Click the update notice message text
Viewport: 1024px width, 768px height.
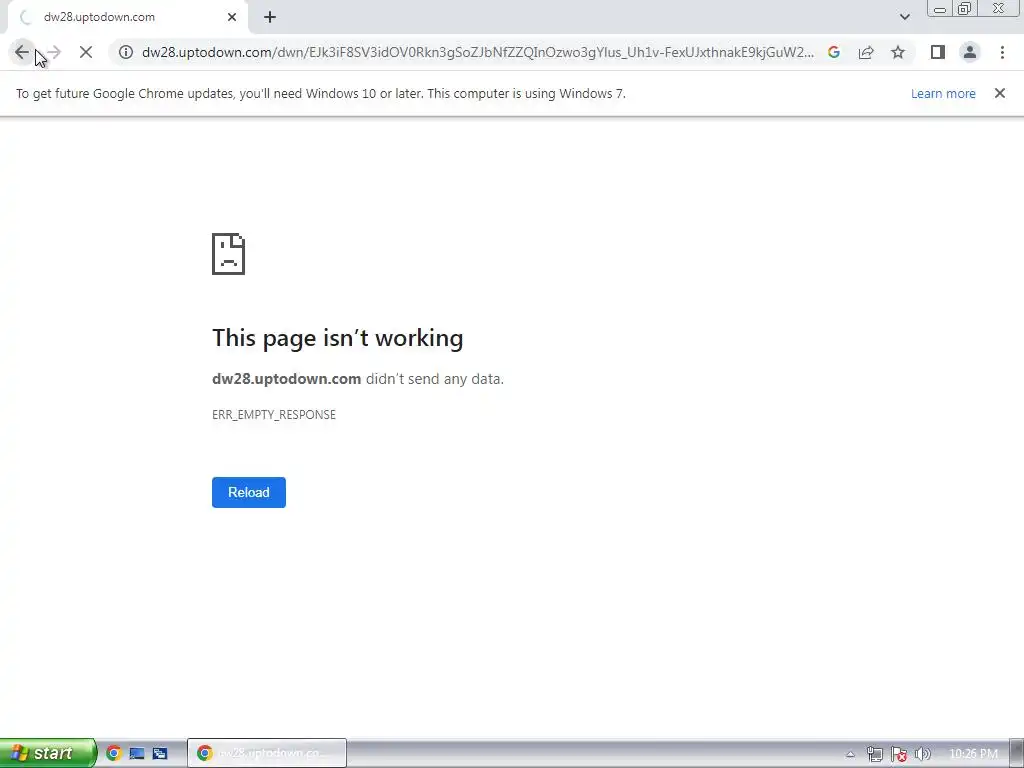321,93
